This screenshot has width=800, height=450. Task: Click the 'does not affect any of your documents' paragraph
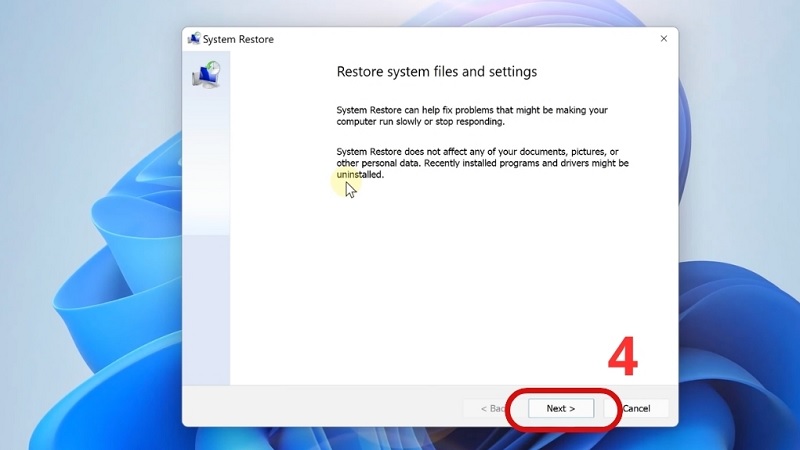[482, 163]
